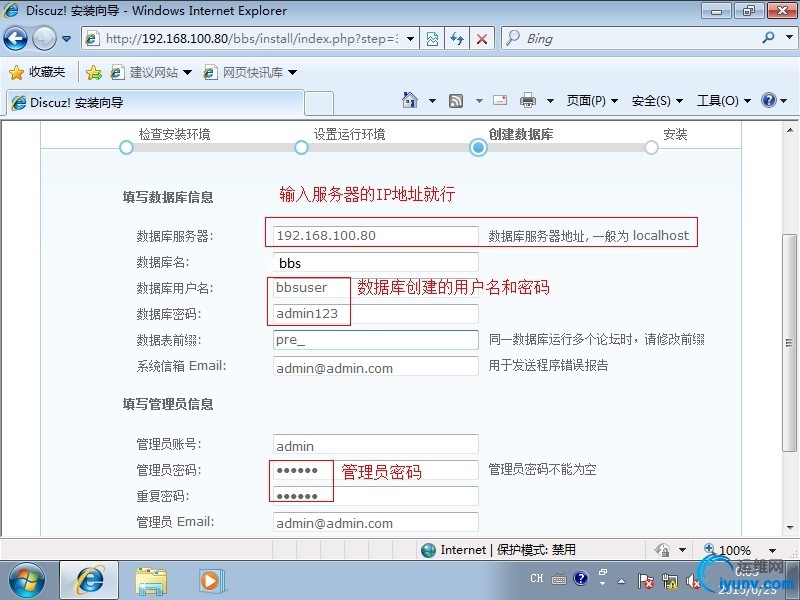
Task: Click the 系统信箱 Email field
Action: (x=376, y=366)
